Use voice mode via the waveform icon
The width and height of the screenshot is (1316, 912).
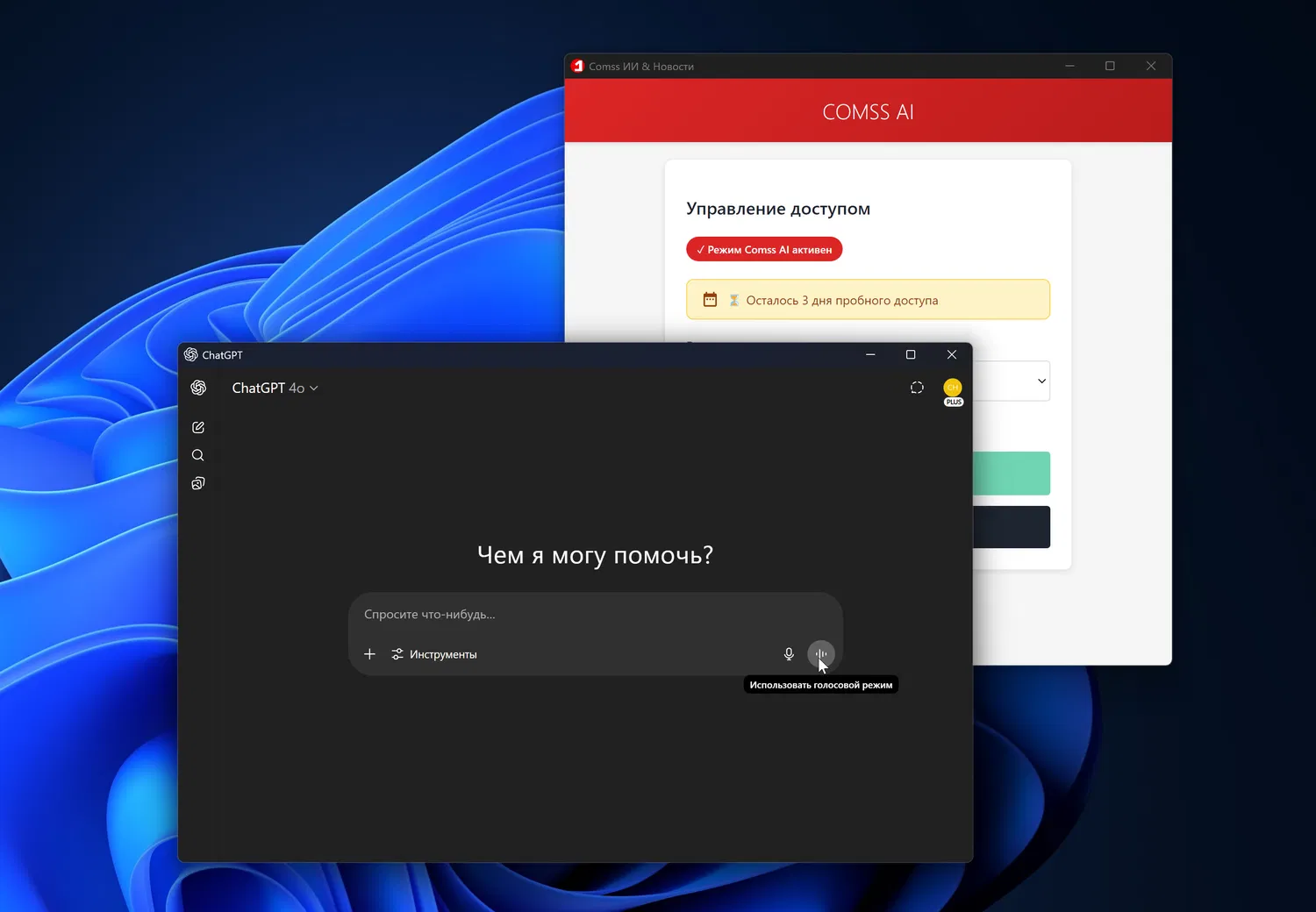[x=821, y=653]
